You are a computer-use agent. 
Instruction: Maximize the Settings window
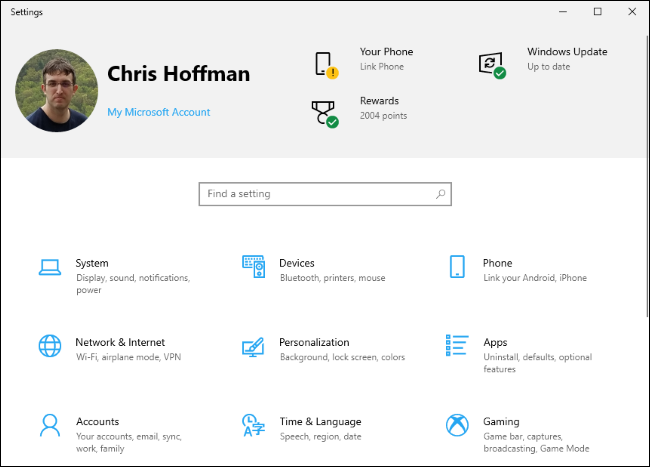click(597, 12)
